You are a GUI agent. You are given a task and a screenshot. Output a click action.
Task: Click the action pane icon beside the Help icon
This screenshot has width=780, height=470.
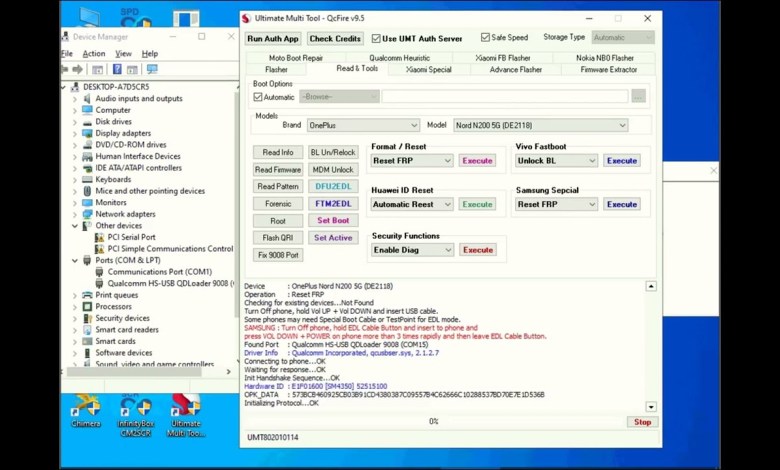(x=132, y=70)
